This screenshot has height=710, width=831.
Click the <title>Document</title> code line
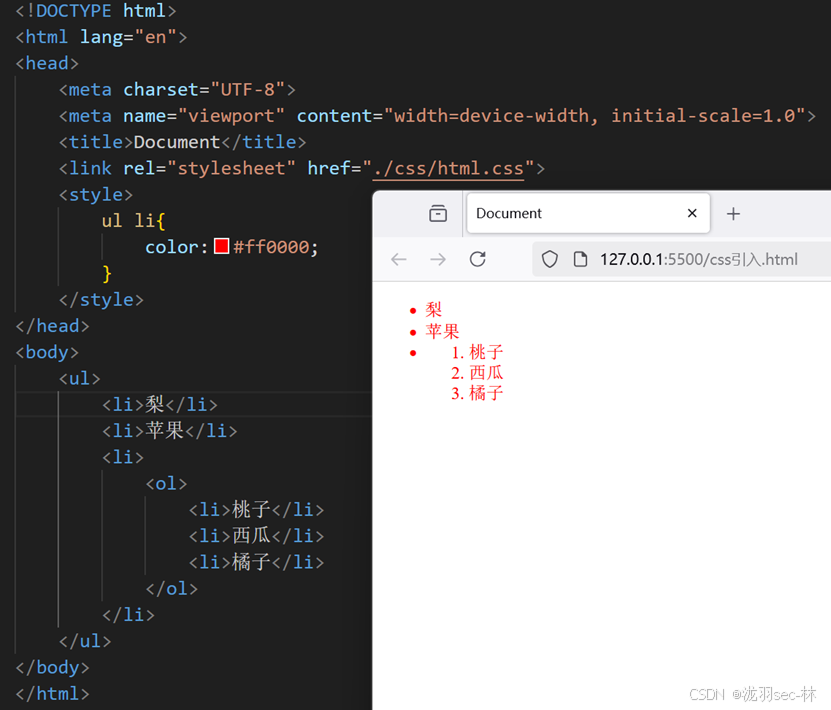pos(182,142)
